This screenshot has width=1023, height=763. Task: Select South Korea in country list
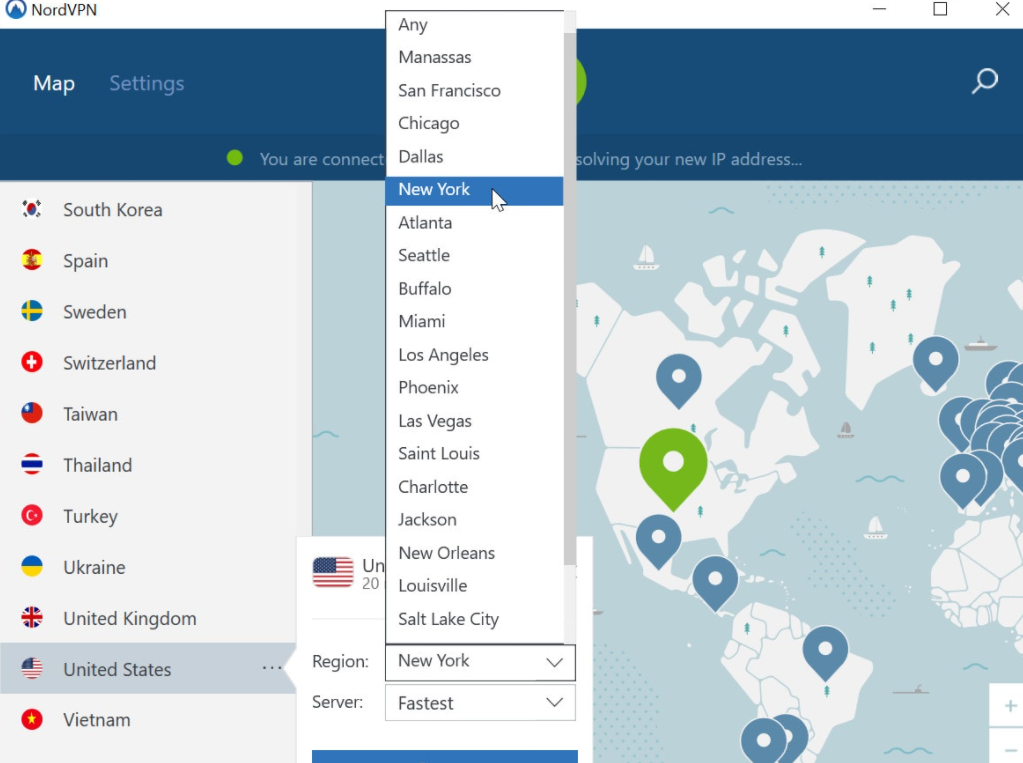(x=147, y=210)
